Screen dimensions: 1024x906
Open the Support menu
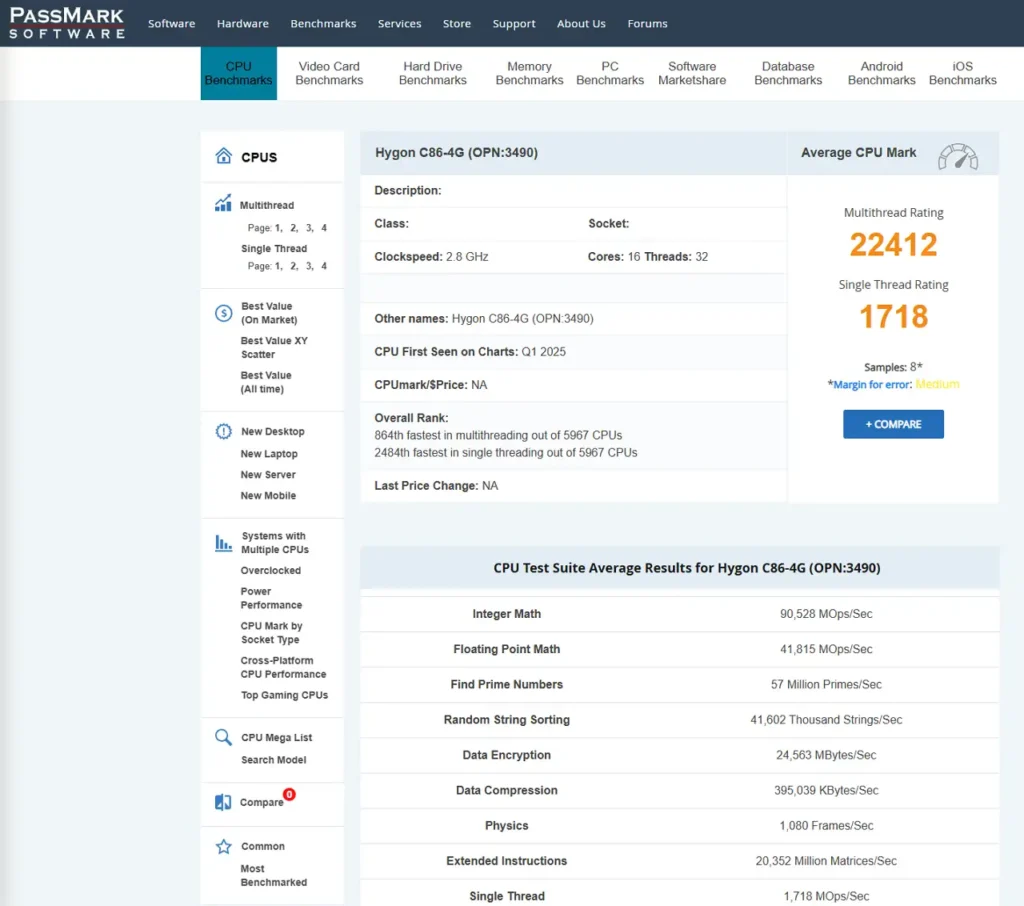pyautogui.click(x=513, y=24)
